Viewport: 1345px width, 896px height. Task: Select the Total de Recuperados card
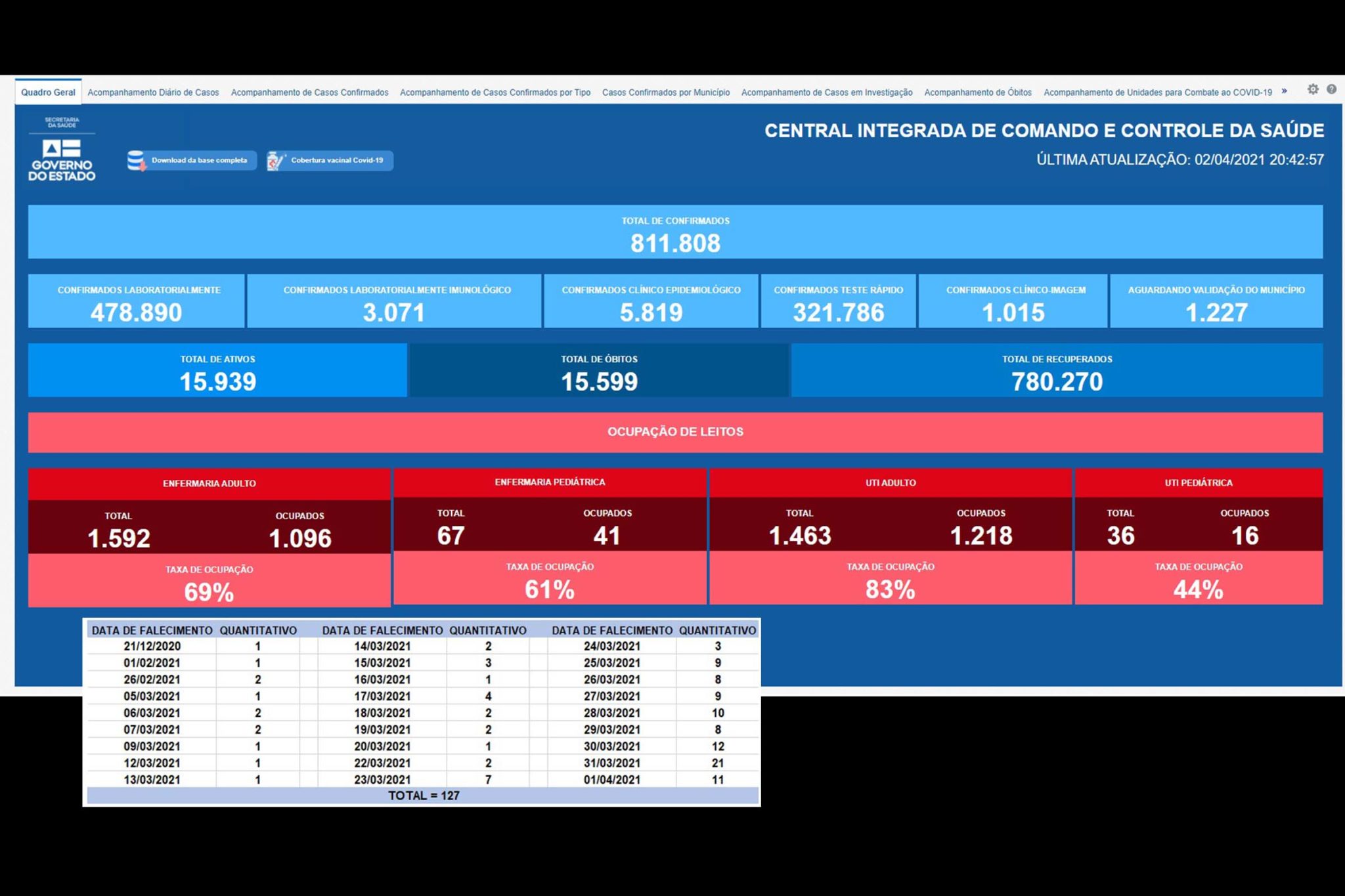pos(1057,370)
